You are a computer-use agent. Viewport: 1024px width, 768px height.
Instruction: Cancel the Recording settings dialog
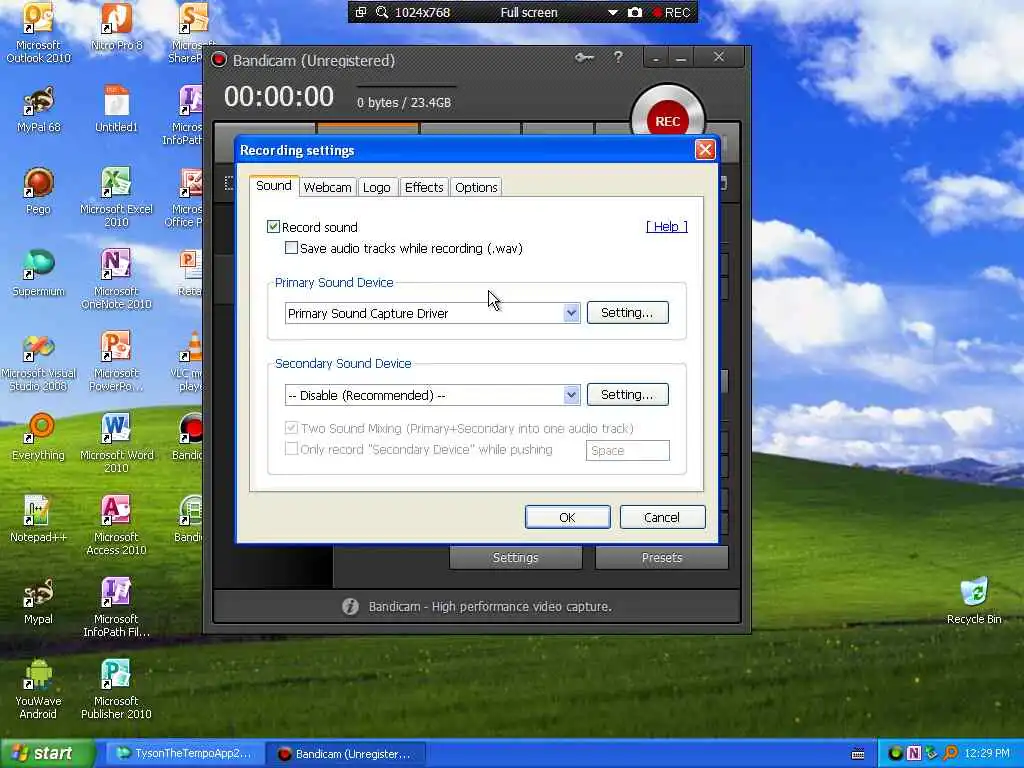pyautogui.click(x=662, y=517)
